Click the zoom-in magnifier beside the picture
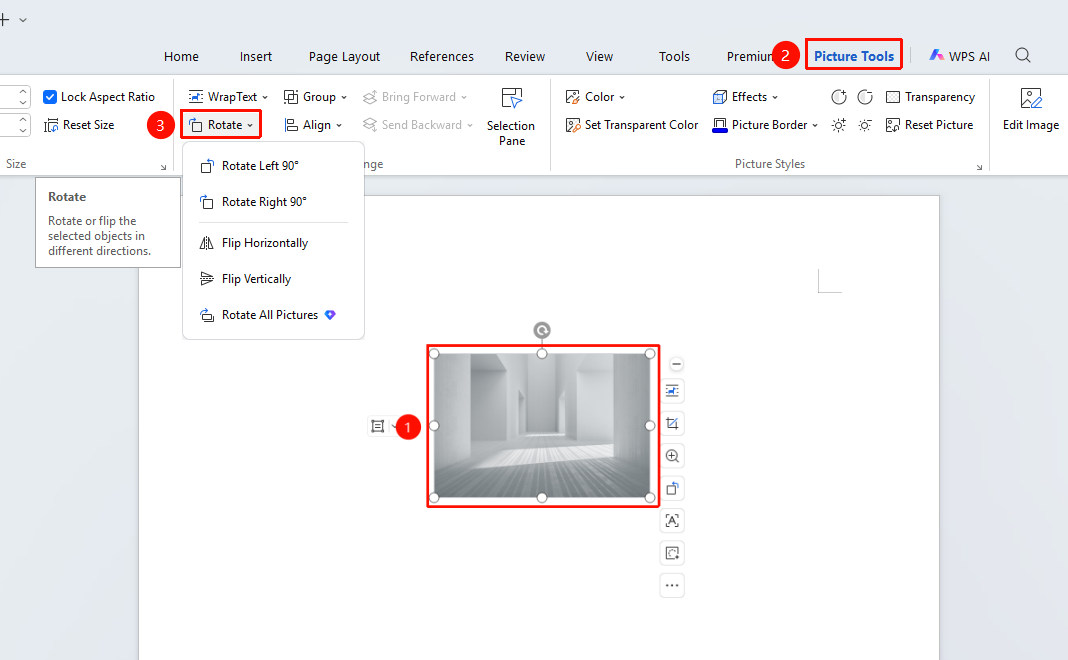 click(x=672, y=456)
